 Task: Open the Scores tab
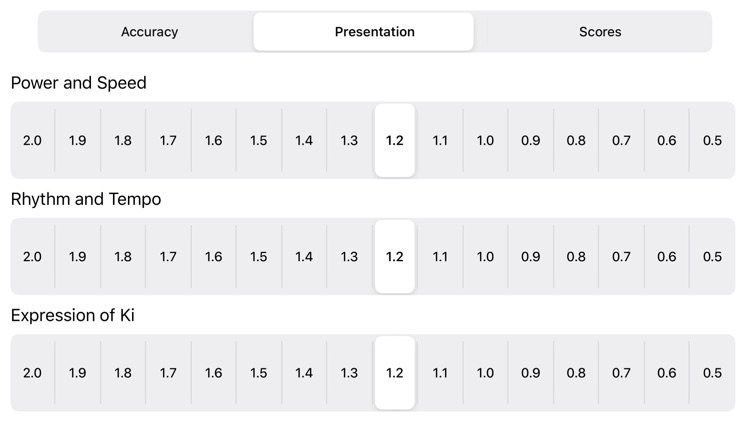(x=600, y=32)
